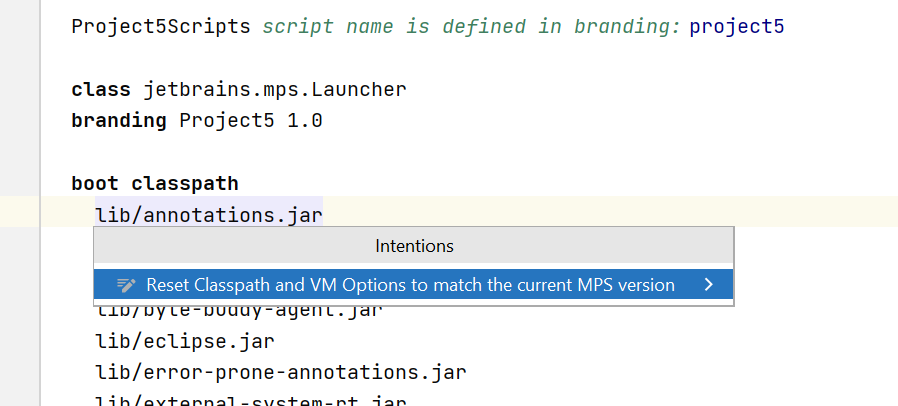Click the boot classpath keyword

pyautogui.click(x=155, y=183)
